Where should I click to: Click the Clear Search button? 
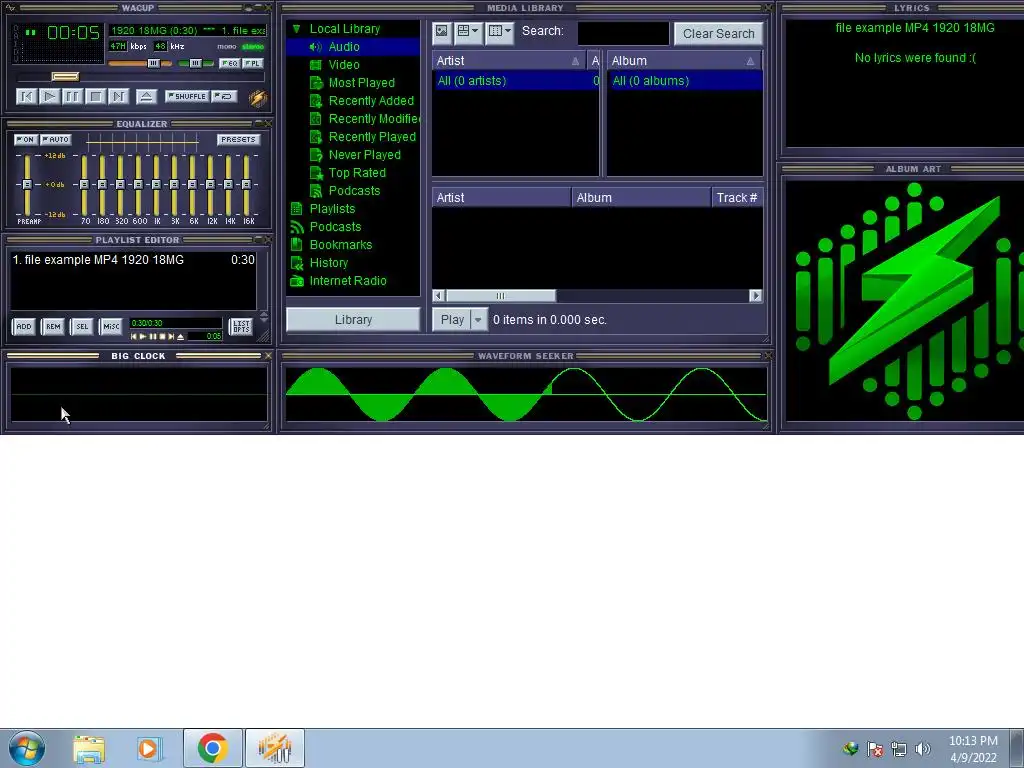[x=718, y=33]
